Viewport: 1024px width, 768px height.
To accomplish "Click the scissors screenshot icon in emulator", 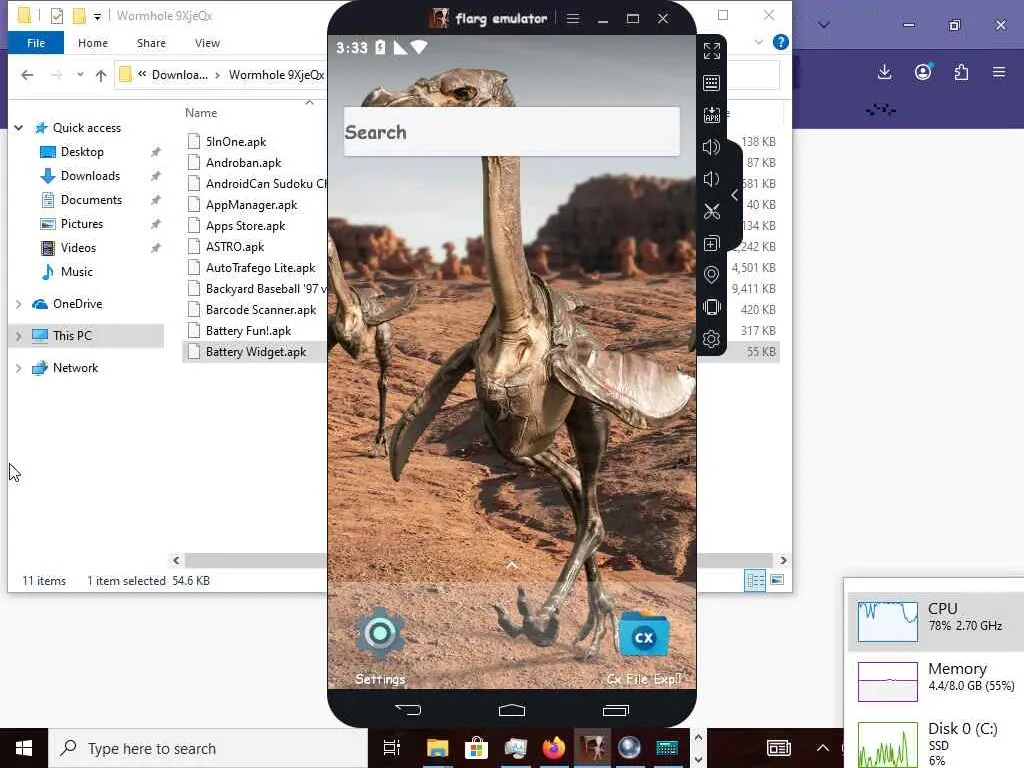I will pyautogui.click(x=711, y=211).
